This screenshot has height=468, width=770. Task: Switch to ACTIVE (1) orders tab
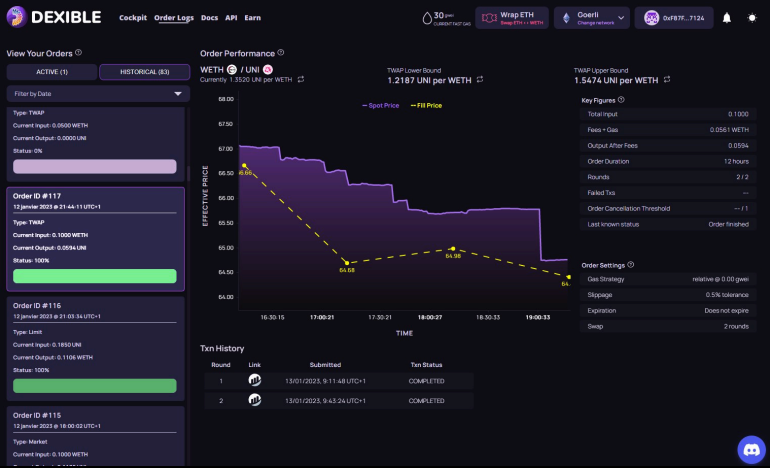tap(52, 72)
